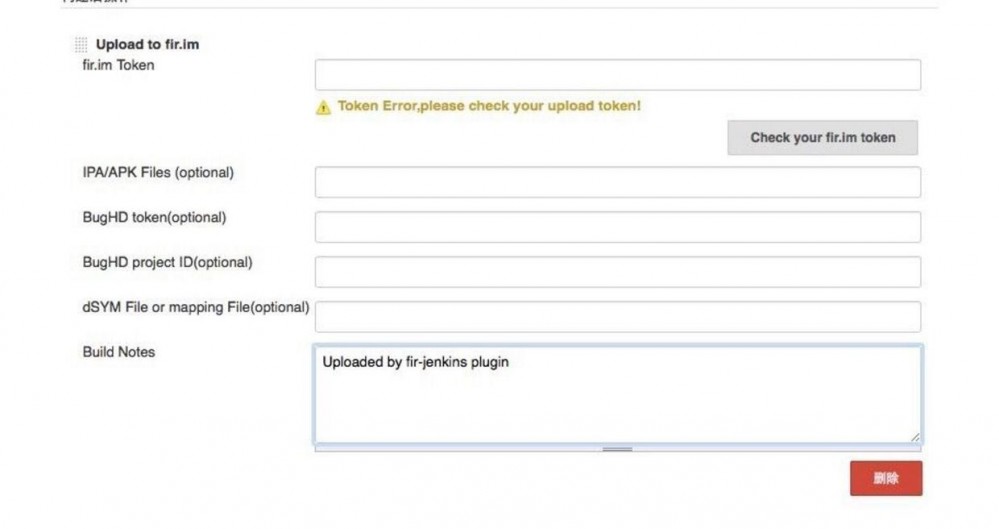Click the BugHD token(optional) label
The width and height of the screenshot is (999, 529).
(x=154, y=217)
